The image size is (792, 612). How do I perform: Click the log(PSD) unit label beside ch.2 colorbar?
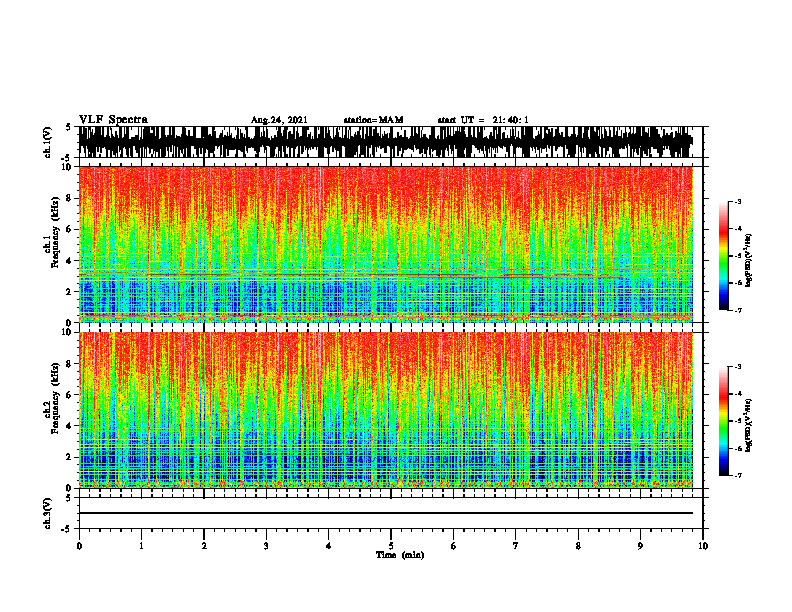[749, 426]
